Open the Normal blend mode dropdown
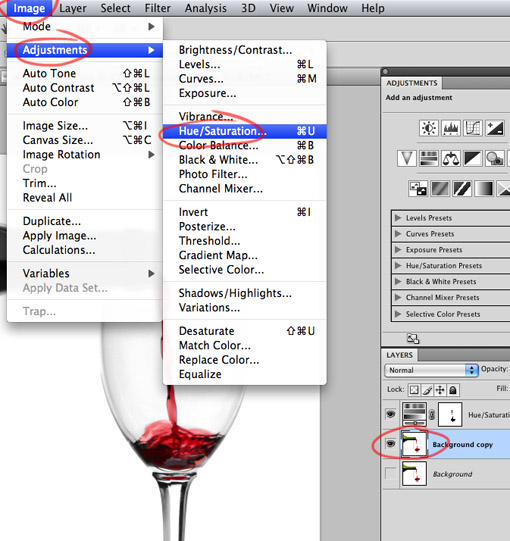Image resolution: width=510 pixels, height=541 pixels. (431, 370)
